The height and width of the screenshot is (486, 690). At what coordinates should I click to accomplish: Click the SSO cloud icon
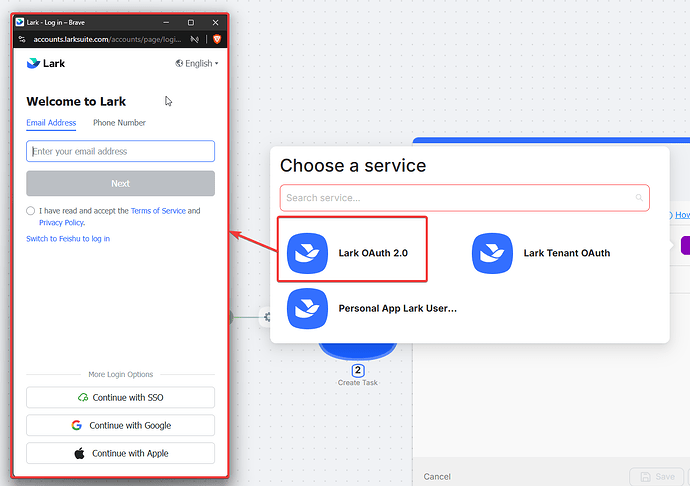83,398
